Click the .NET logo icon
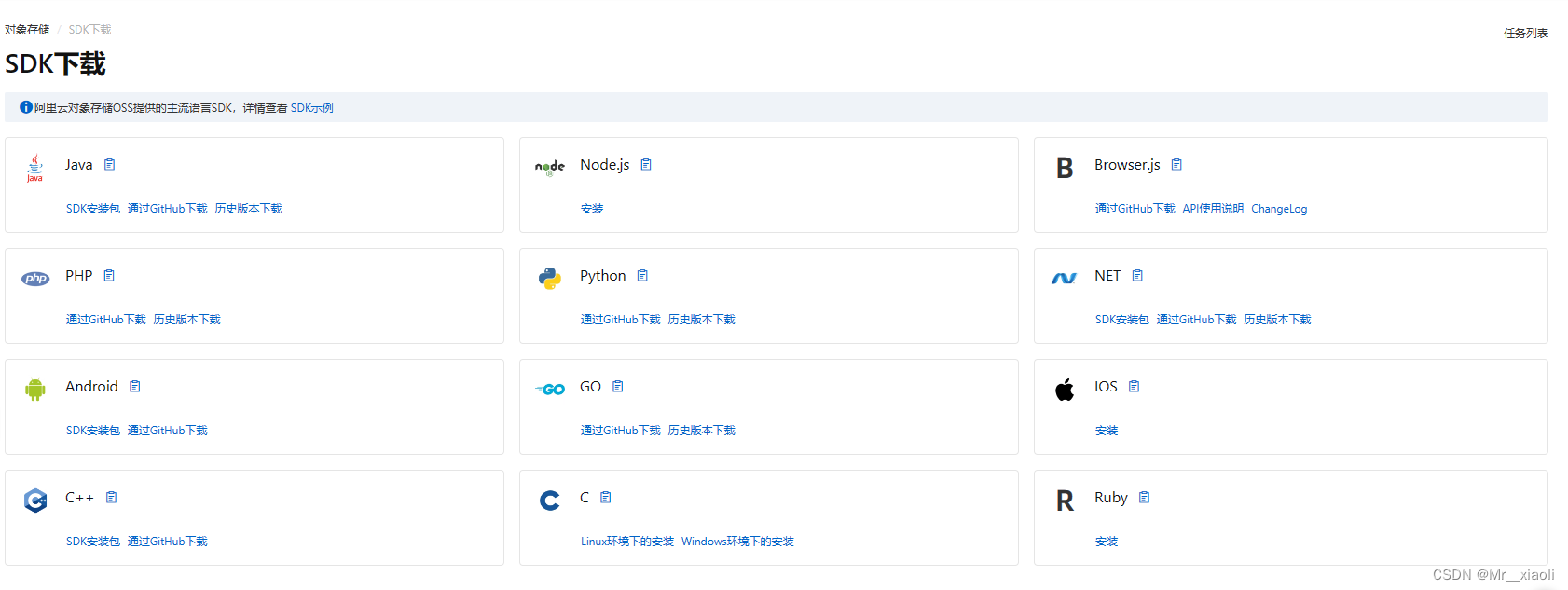The height and width of the screenshot is (590, 1568). tap(1065, 278)
